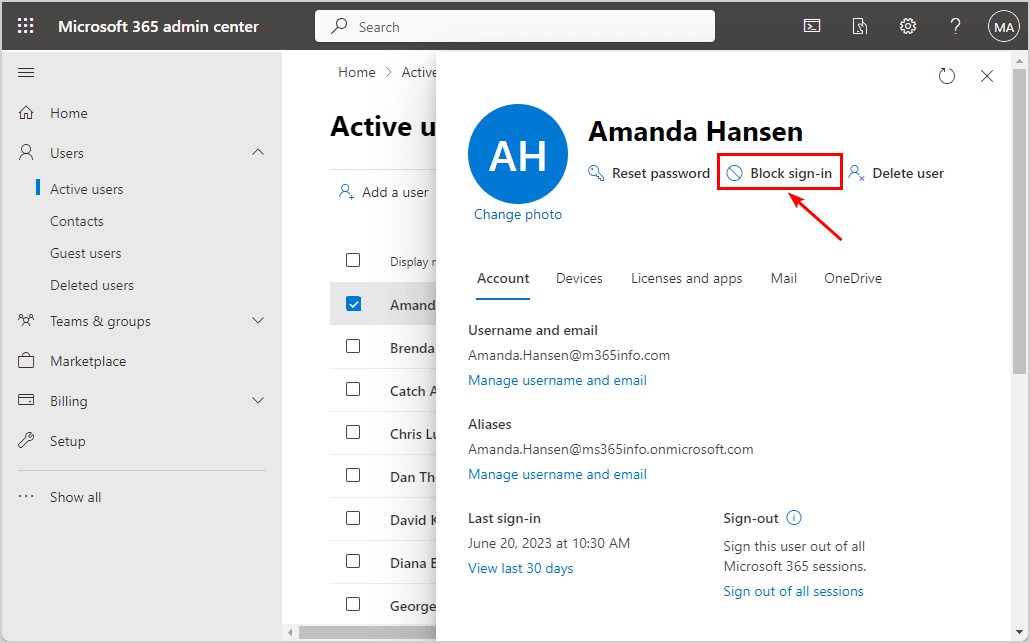The width and height of the screenshot is (1030, 643).
Task: Click the Setup wrench icon
Action: pos(26,440)
